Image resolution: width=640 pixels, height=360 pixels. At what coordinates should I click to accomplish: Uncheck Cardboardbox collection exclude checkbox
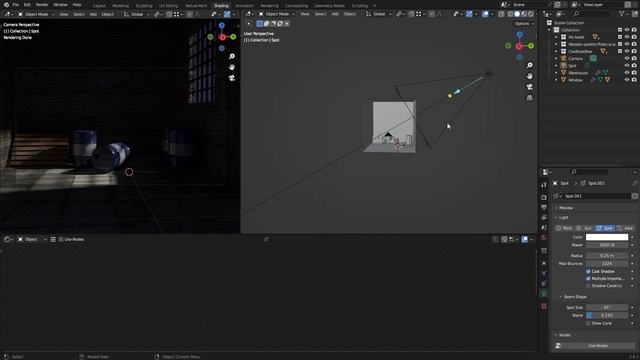click(x=620, y=51)
